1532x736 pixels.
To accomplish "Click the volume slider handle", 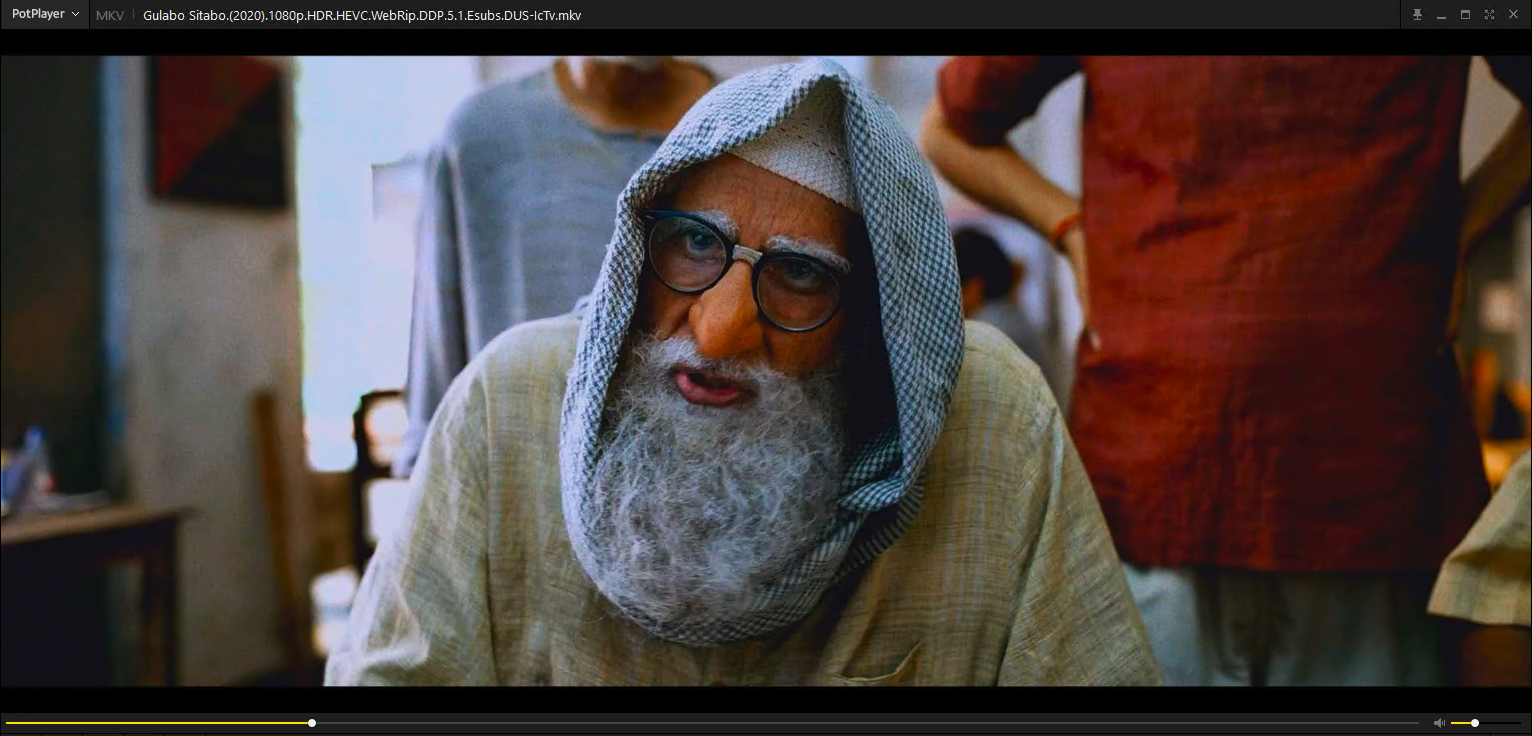I will coord(1475,723).
